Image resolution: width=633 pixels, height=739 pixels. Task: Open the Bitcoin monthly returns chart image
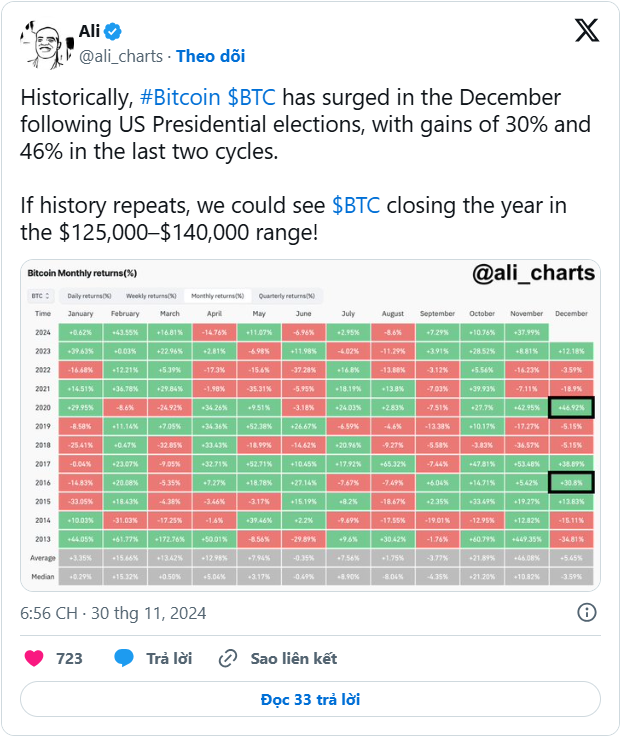click(310, 425)
